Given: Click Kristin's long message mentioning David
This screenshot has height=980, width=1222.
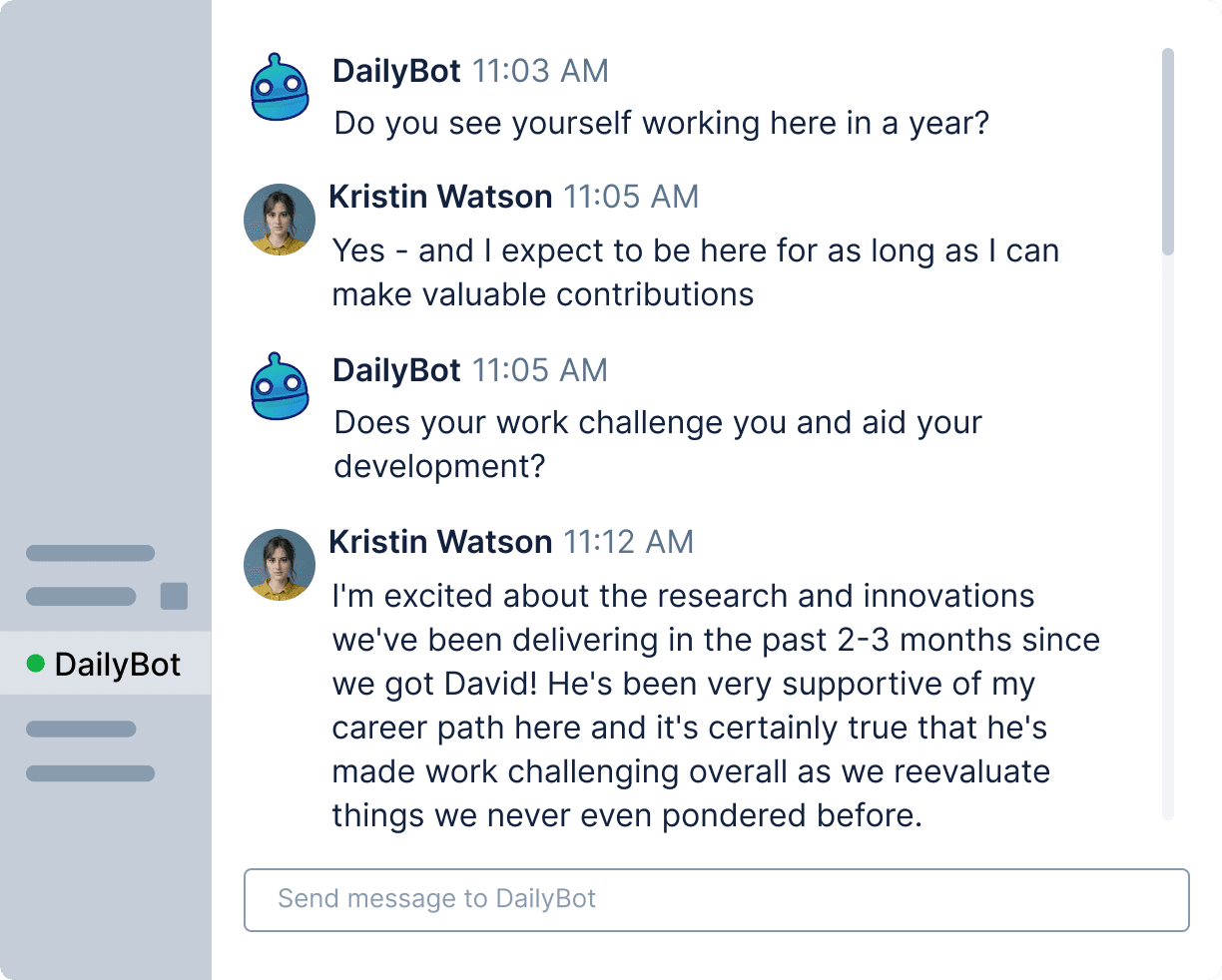Looking at the screenshot, I should (715, 706).
